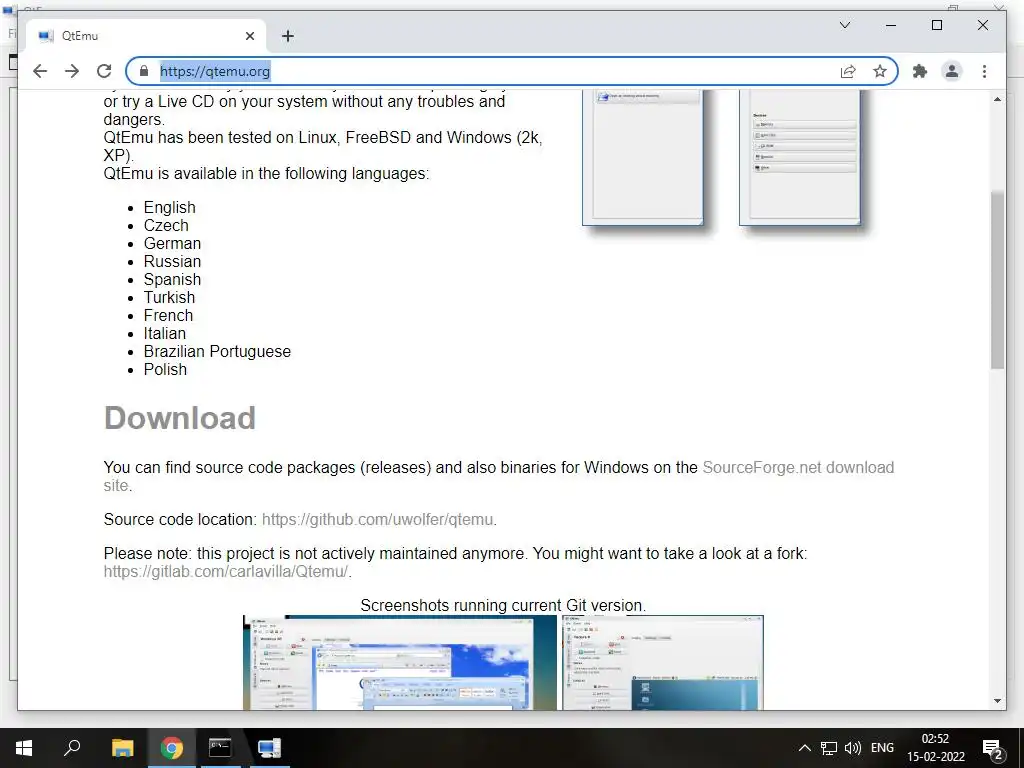
Task: Select the "Turkish" list item
Action: 169,297
